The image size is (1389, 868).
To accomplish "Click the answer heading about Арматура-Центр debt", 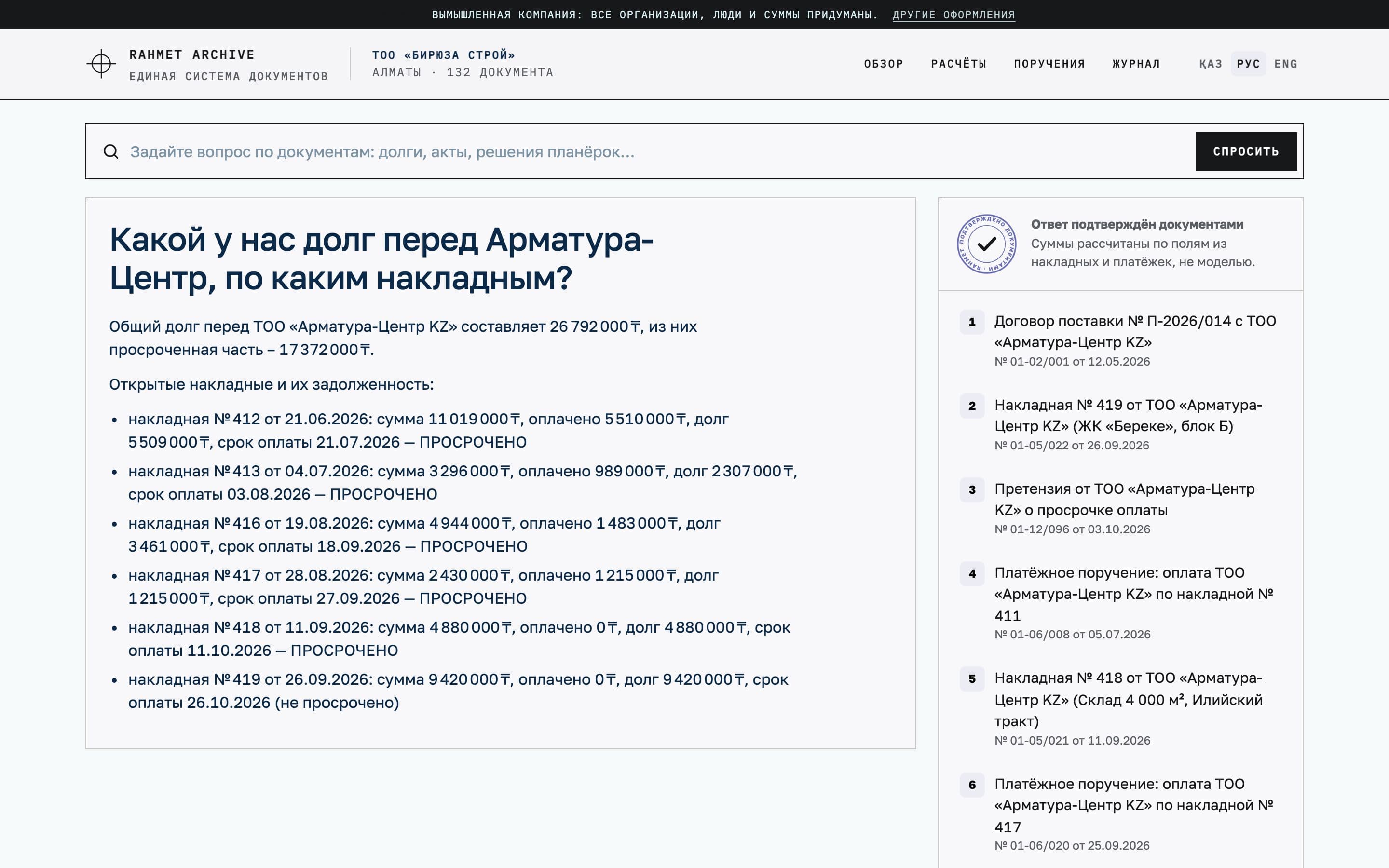I will 381,258.
